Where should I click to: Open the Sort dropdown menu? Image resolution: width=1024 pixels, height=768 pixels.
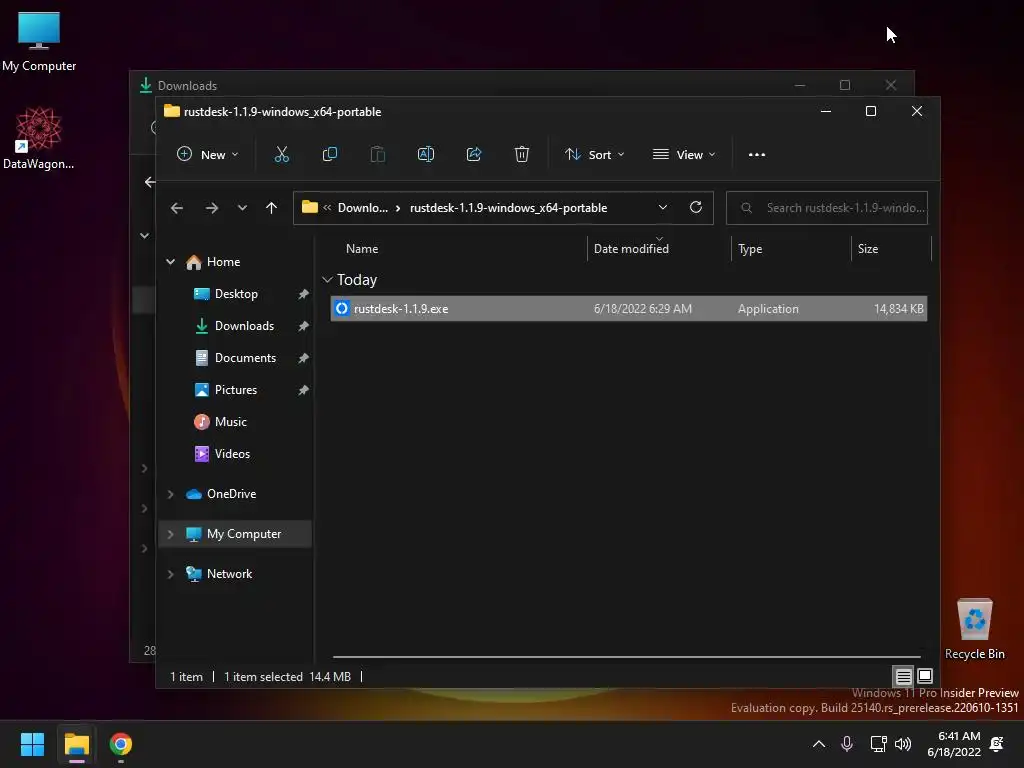[594, 154]
